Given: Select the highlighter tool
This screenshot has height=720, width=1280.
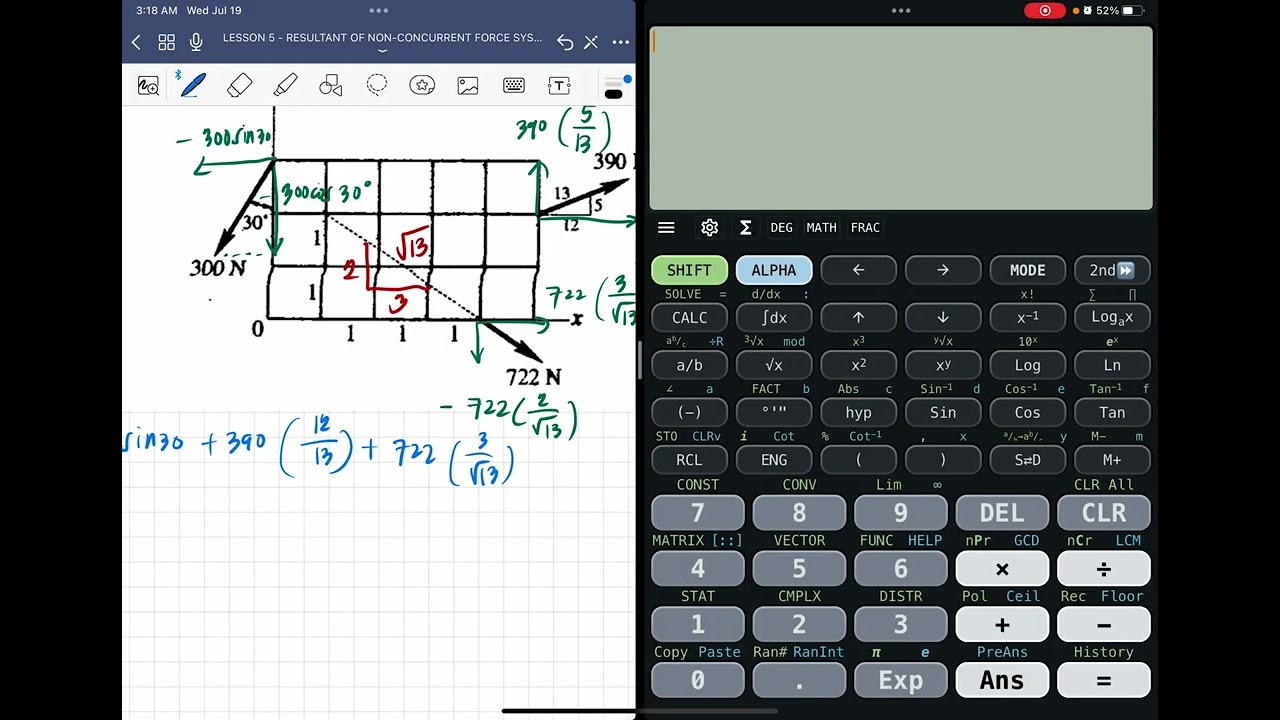Looking at the screenshot, I should pos(285,86).
